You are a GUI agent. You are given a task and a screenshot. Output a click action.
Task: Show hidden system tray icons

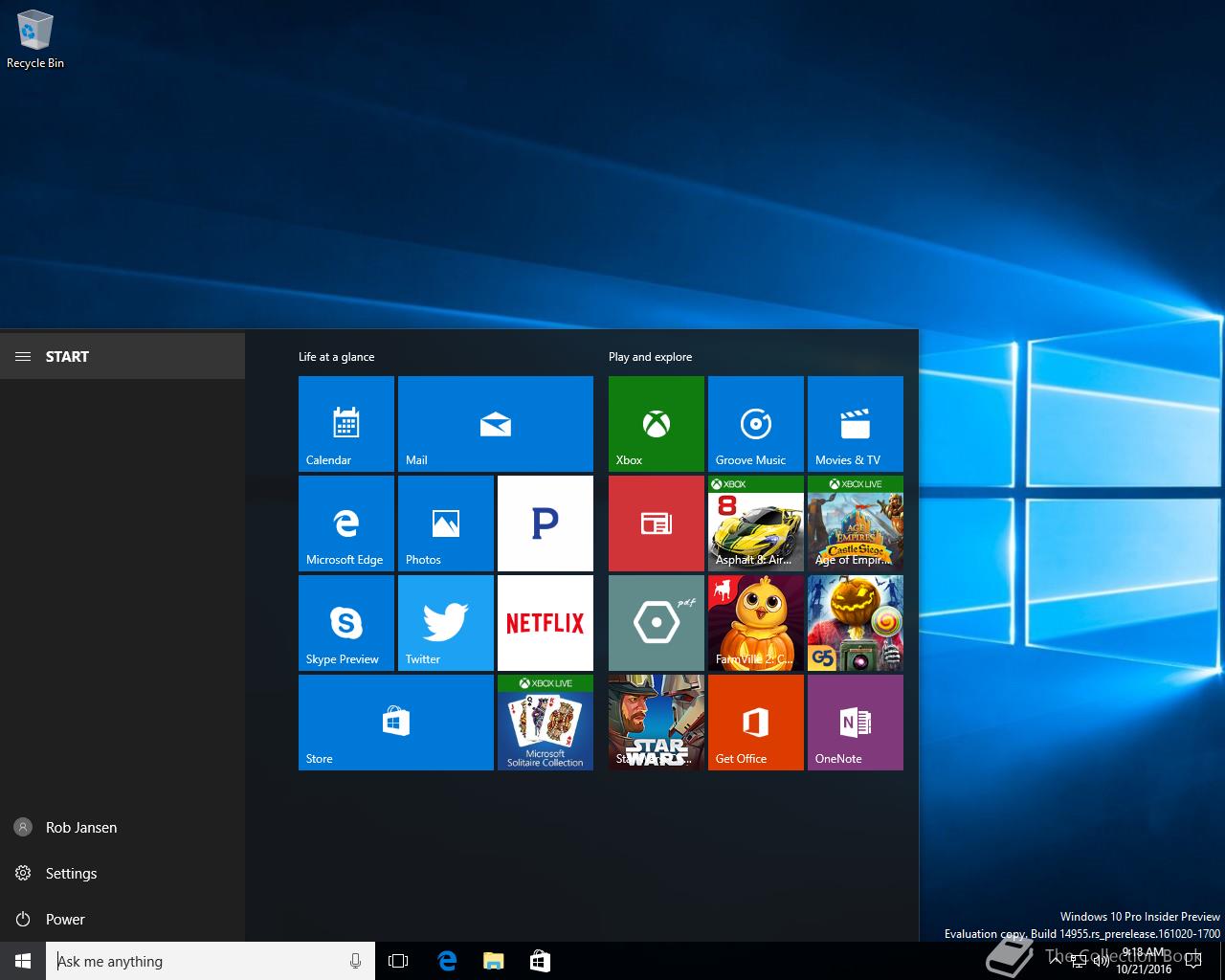pos(1057,961)
